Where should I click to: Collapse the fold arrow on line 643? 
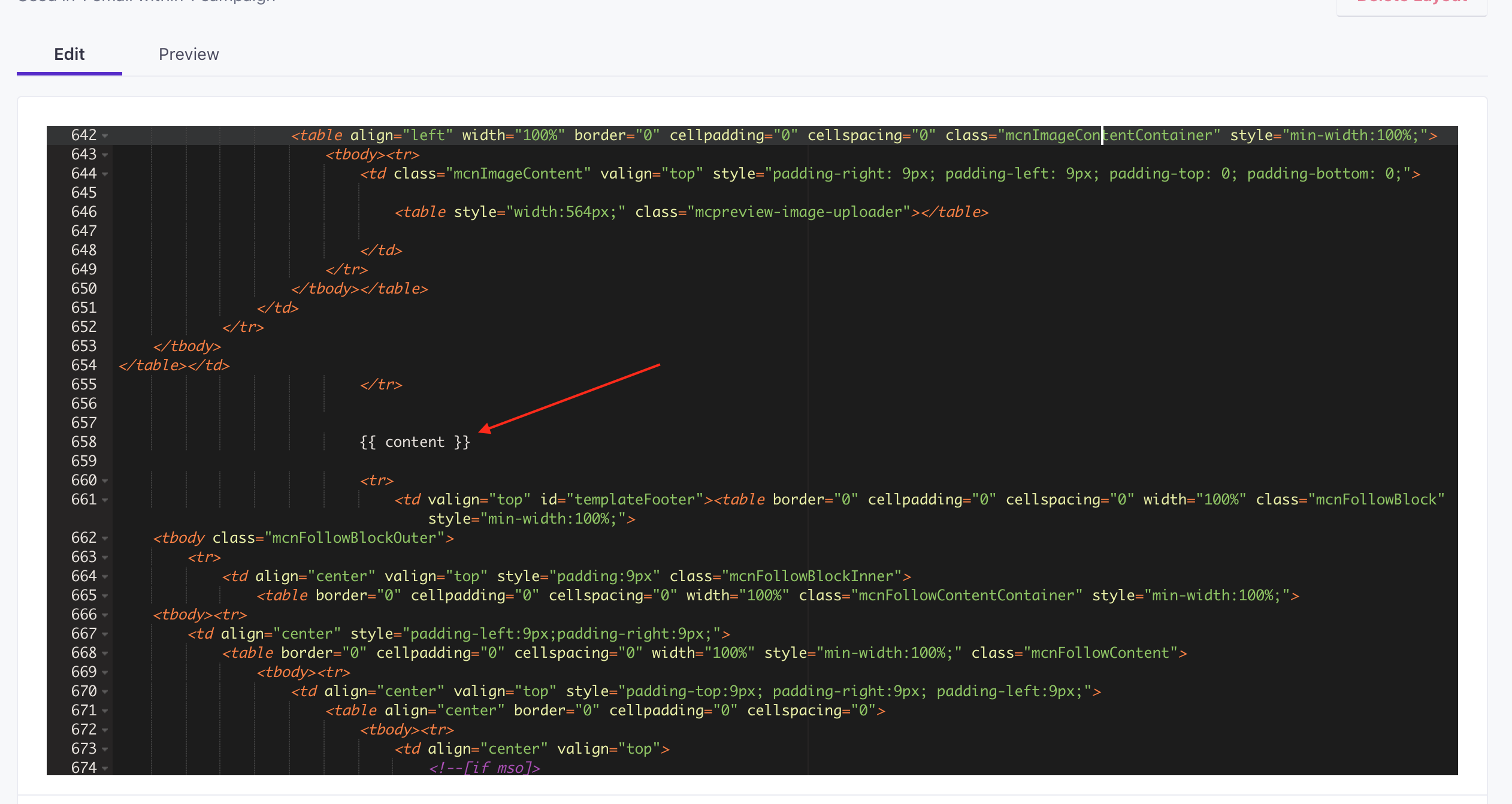coord(105,155)
